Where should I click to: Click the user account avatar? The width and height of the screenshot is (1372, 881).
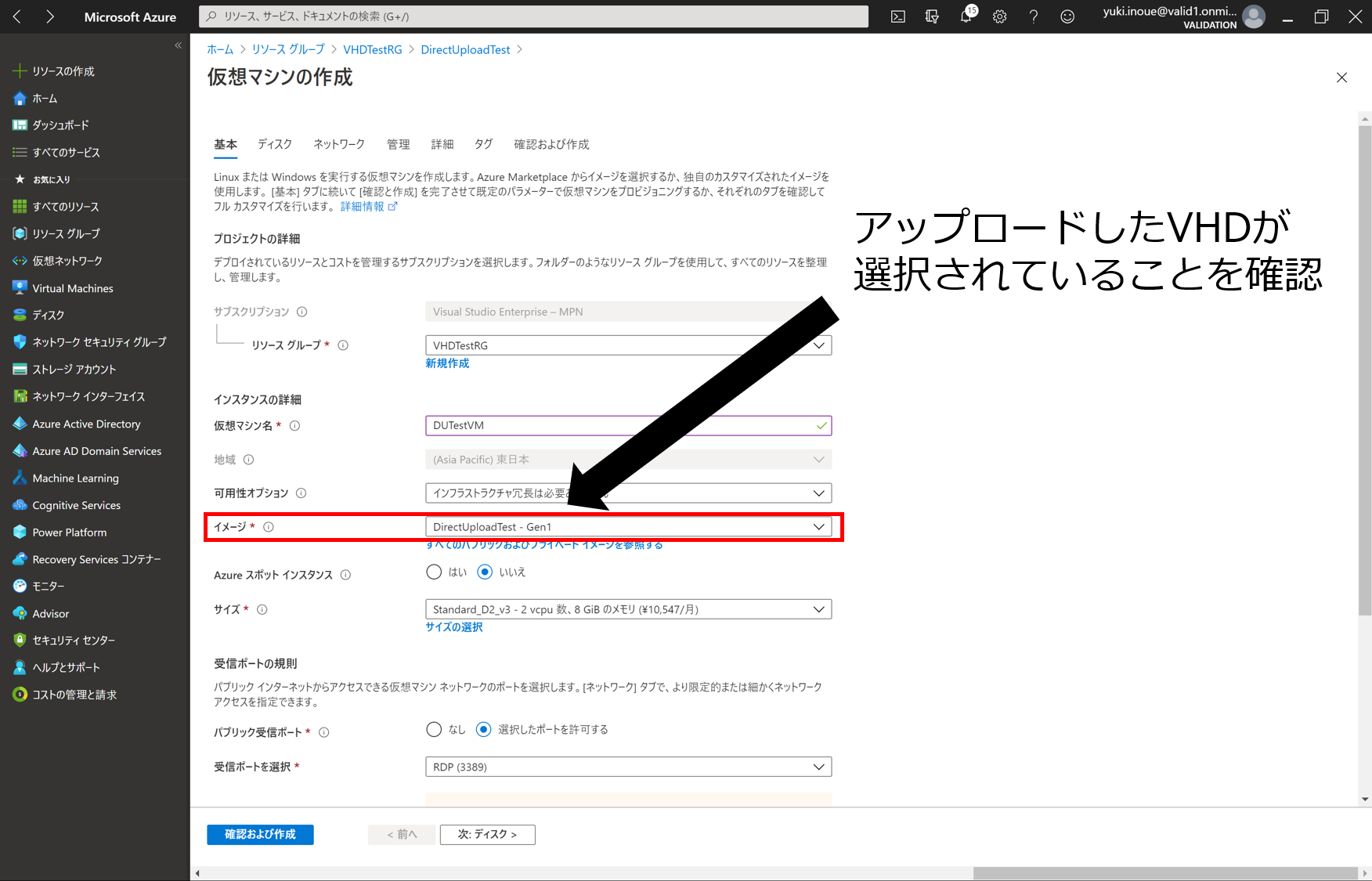click(1254, 16)
